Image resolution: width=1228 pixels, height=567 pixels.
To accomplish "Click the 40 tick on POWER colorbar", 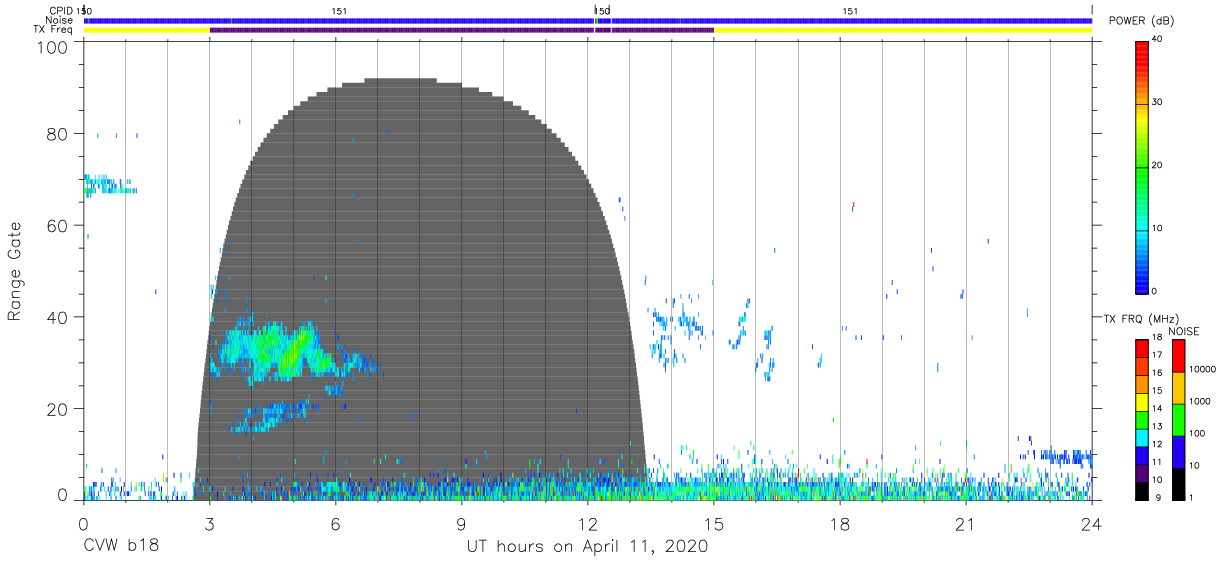I will pyautogui.click(x=1158, y=39).
